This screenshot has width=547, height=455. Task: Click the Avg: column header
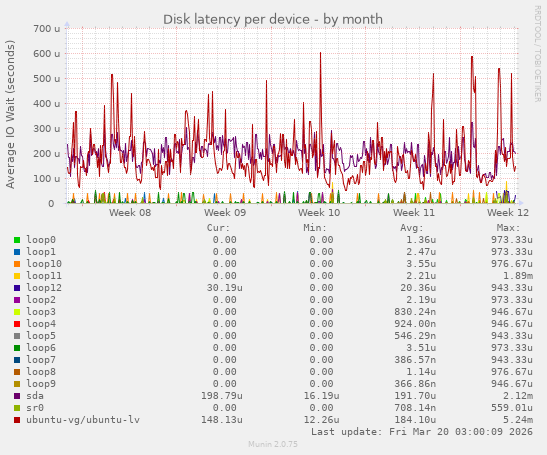coord(412,228)
